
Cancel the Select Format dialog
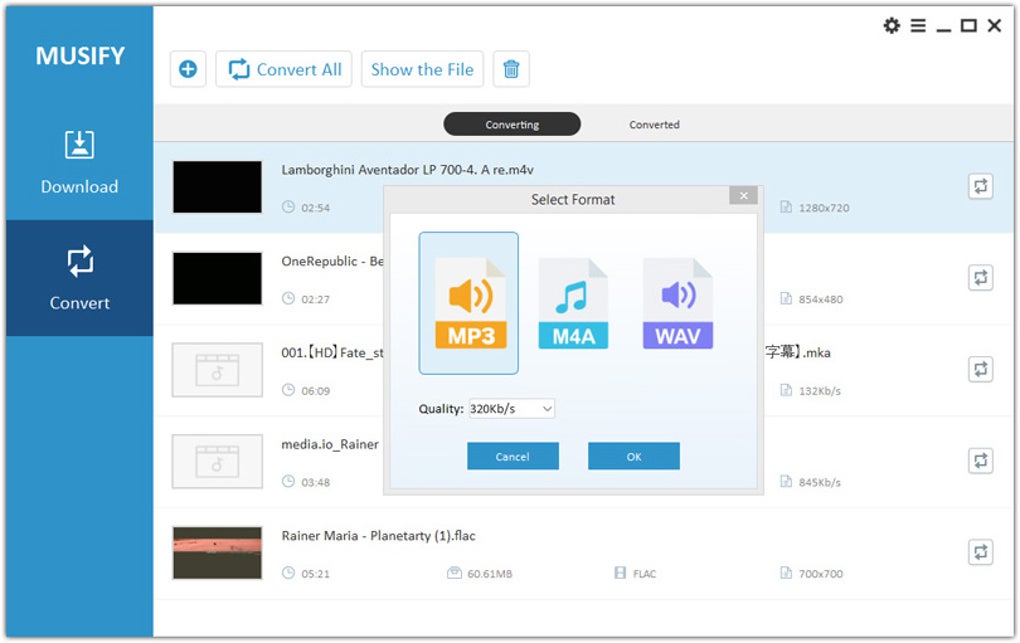512,455
